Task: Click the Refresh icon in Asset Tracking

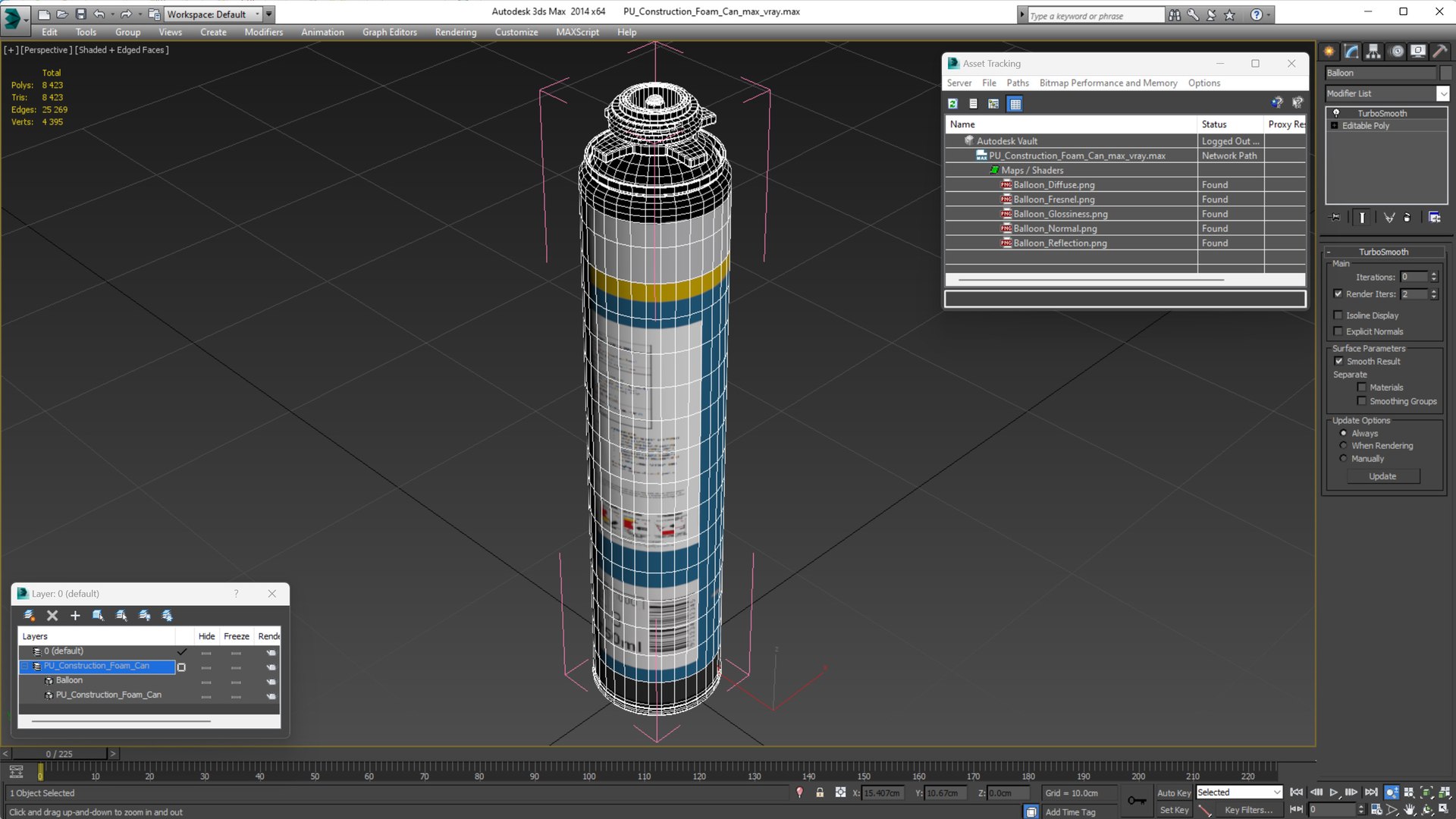Action: coord(953,104)
